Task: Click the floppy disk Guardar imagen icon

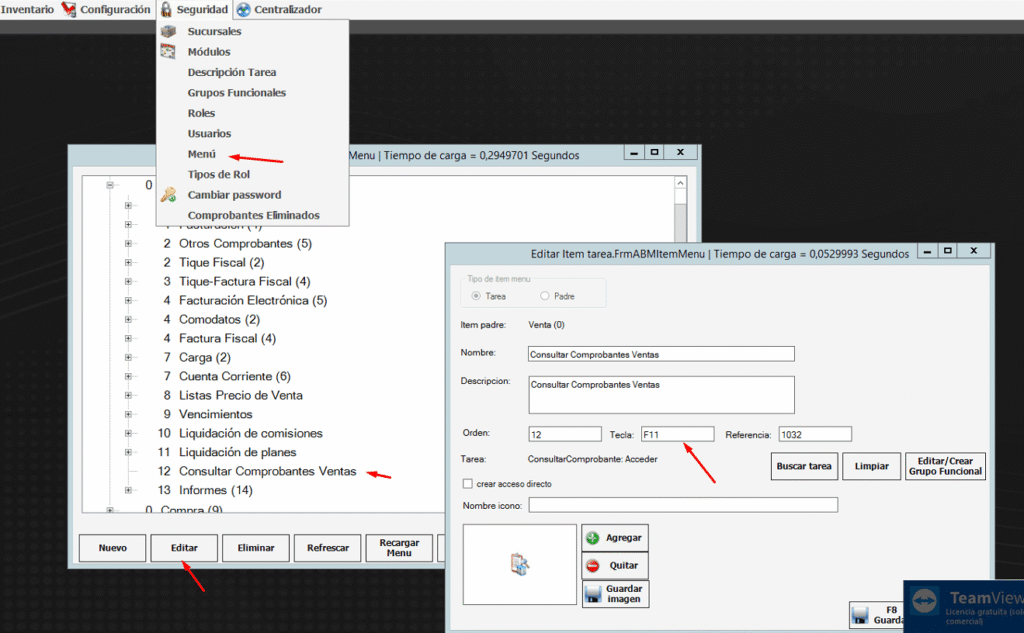Action: pyautogui.click(x=592, y=595)
